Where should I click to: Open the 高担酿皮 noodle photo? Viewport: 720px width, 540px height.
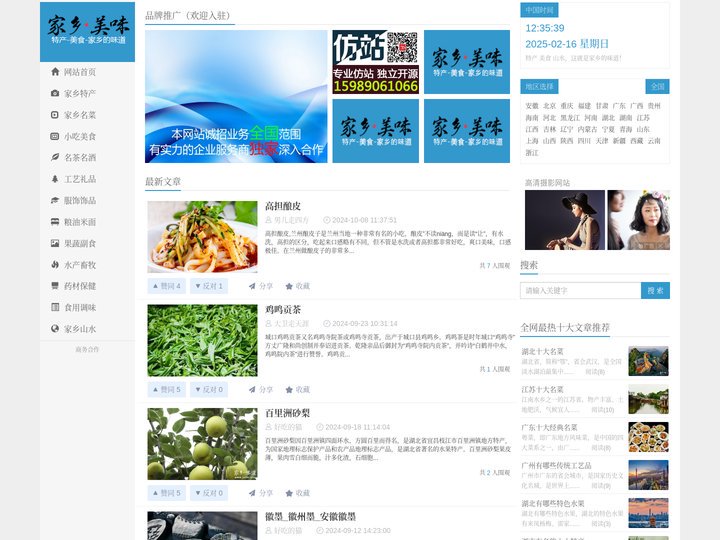click(202, 237)
